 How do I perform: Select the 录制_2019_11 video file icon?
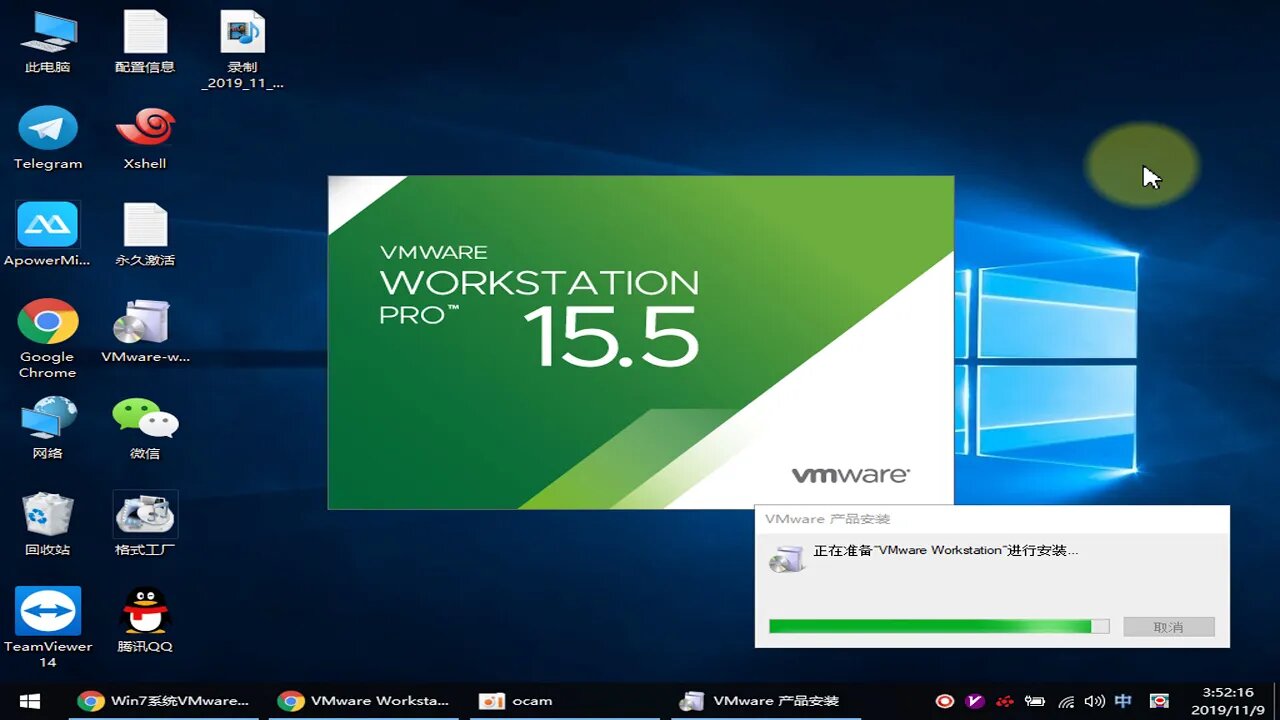click(243, 50)
